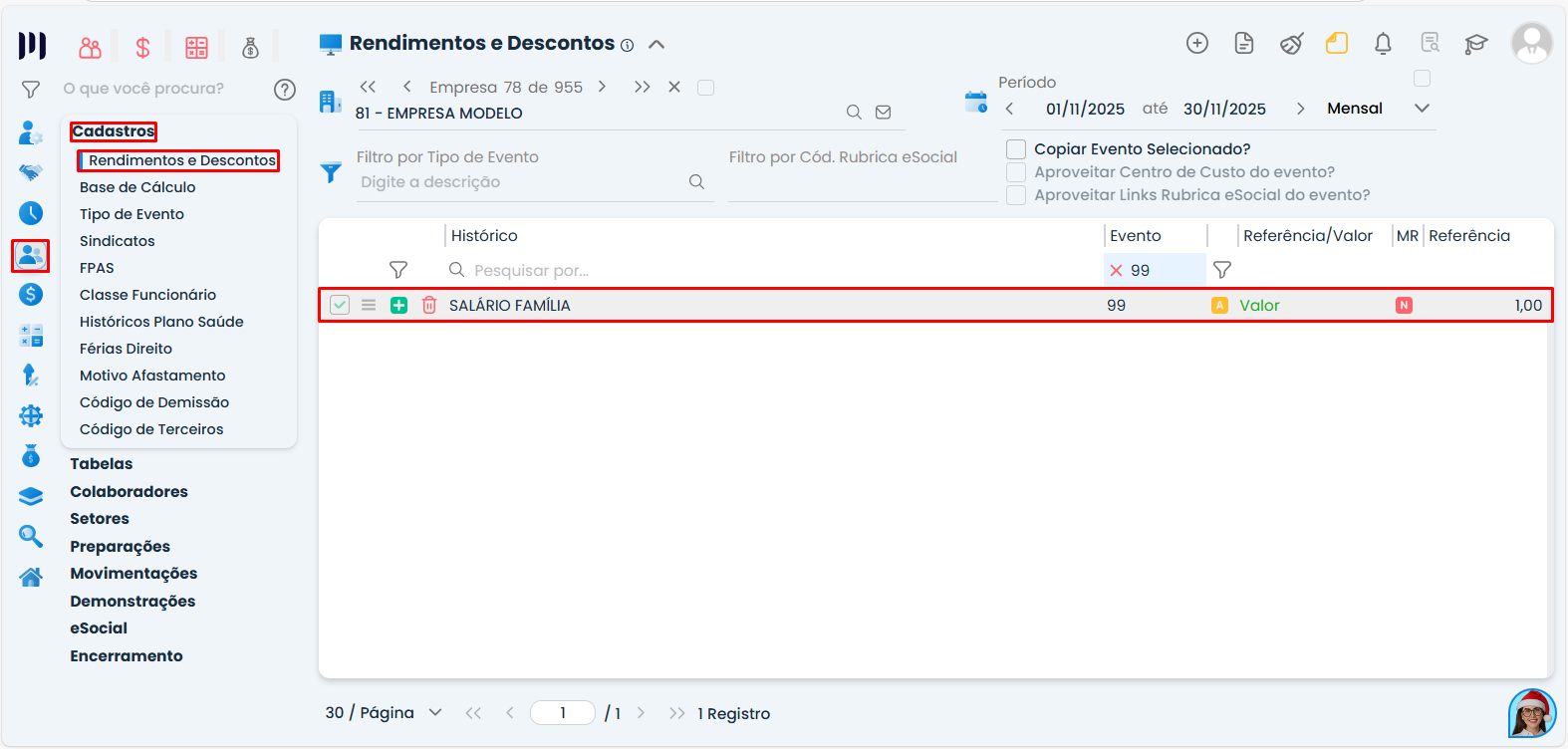This screenshot has width=1568, height=749.
Task: Click the people module icon in top bar
Action: click(x=91, y=47)
